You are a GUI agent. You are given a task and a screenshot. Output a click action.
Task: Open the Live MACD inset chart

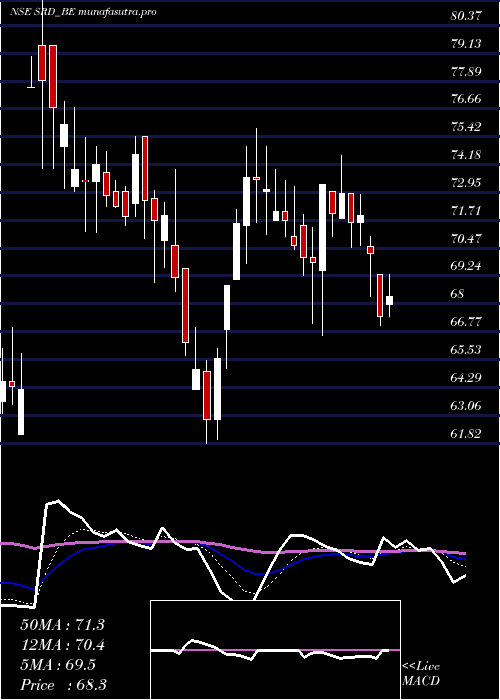pos(275,650)
